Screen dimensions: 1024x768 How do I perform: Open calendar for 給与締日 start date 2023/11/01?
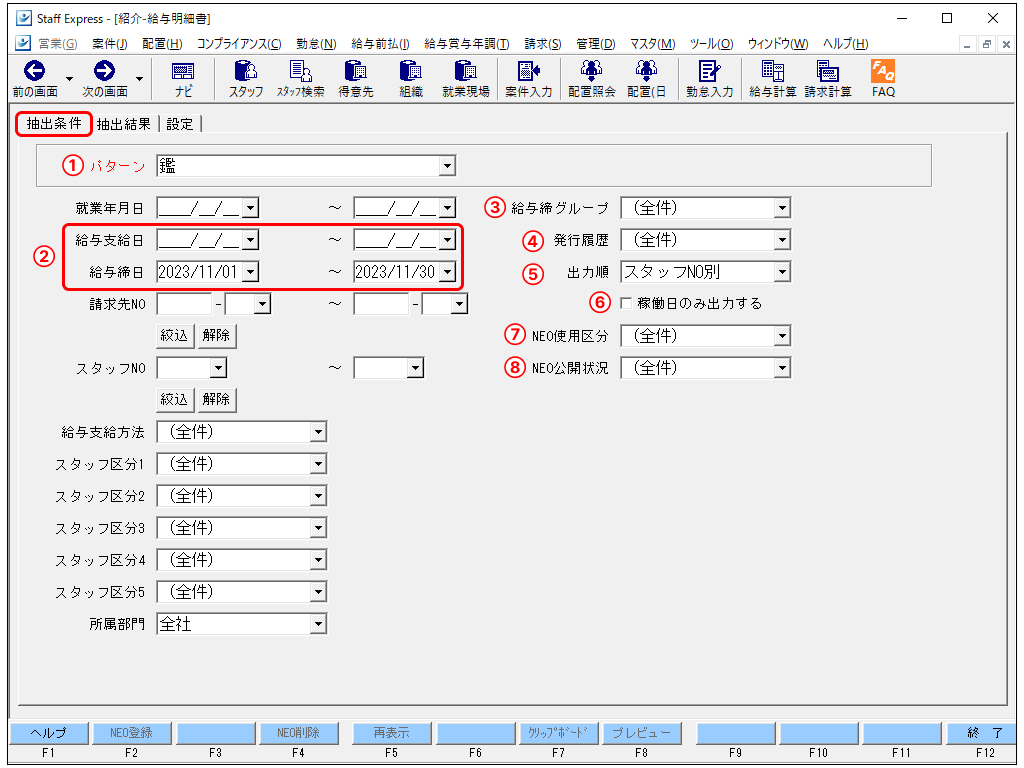click(250, 272)
